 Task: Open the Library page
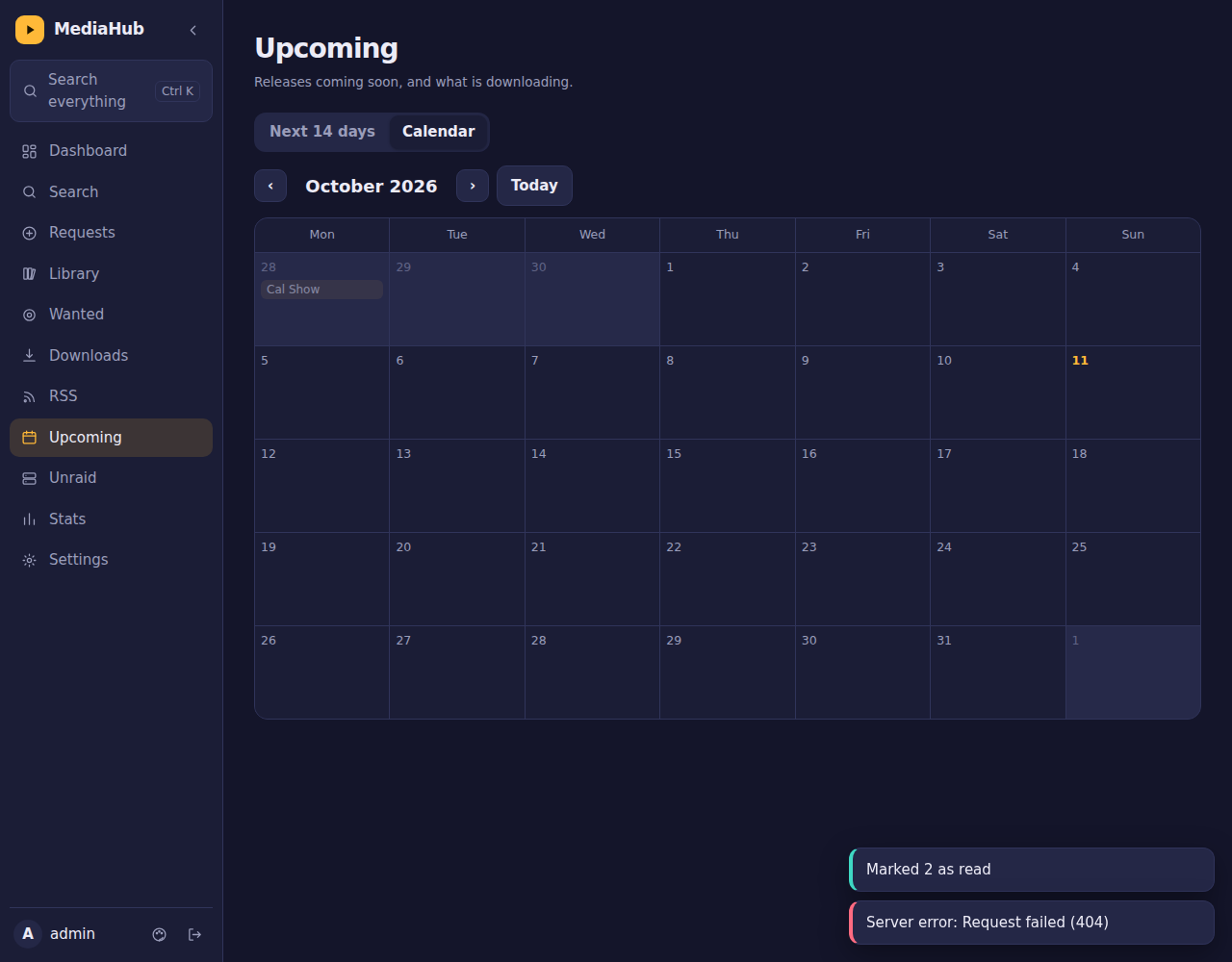(111, 274)
